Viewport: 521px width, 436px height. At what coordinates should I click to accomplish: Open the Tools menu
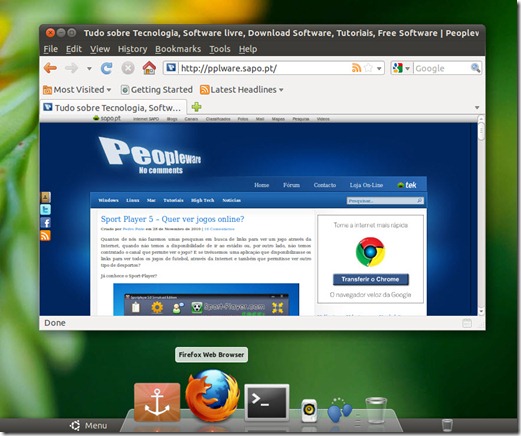220,49
